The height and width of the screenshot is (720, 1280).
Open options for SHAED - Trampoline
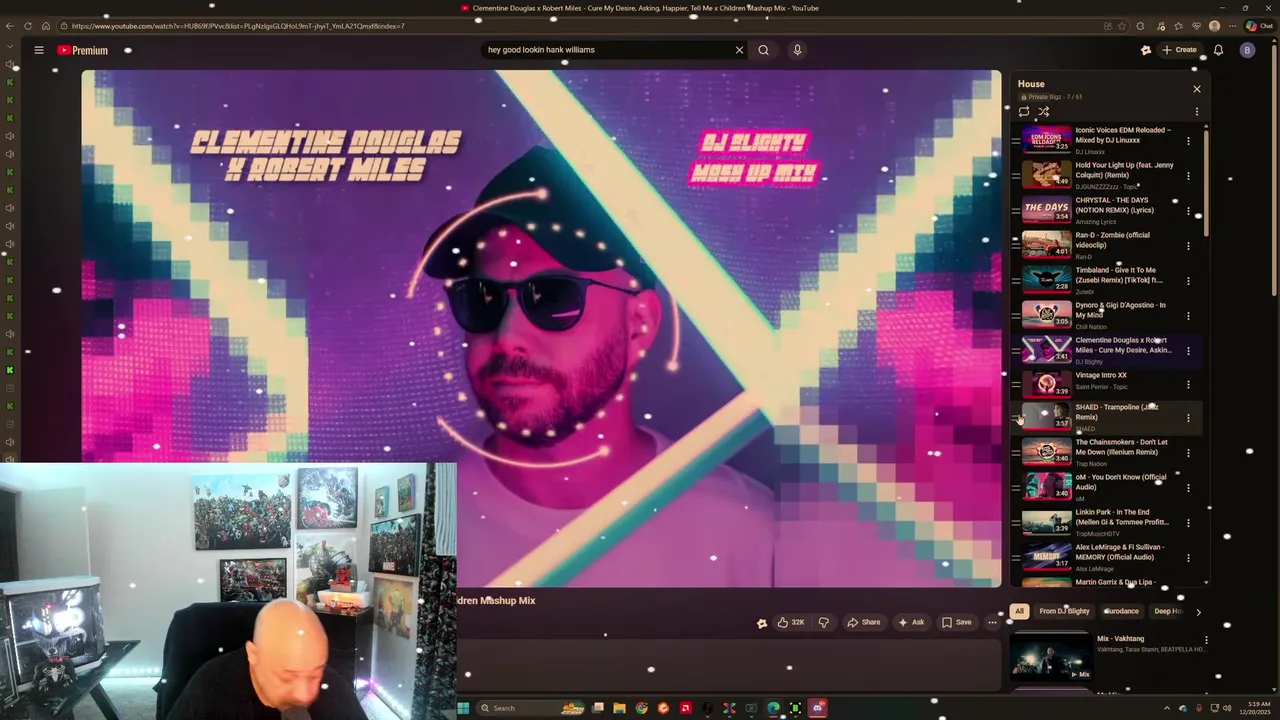pyautogui.click(x=1188, y=418)
